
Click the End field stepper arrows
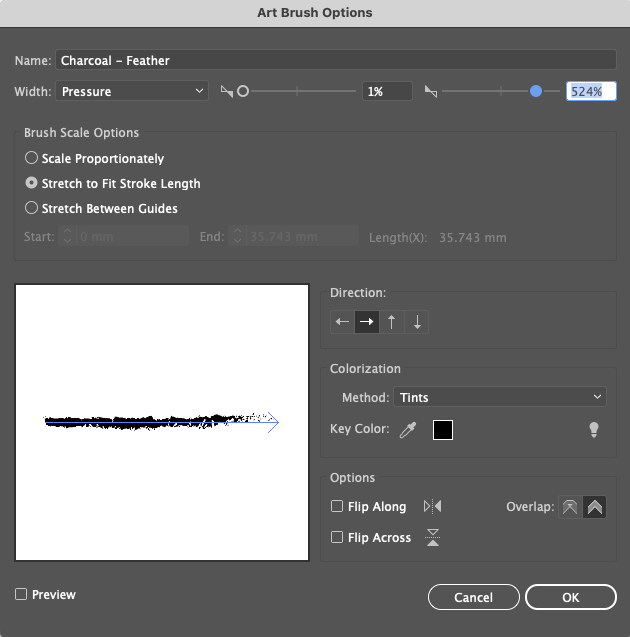[238, 236]
